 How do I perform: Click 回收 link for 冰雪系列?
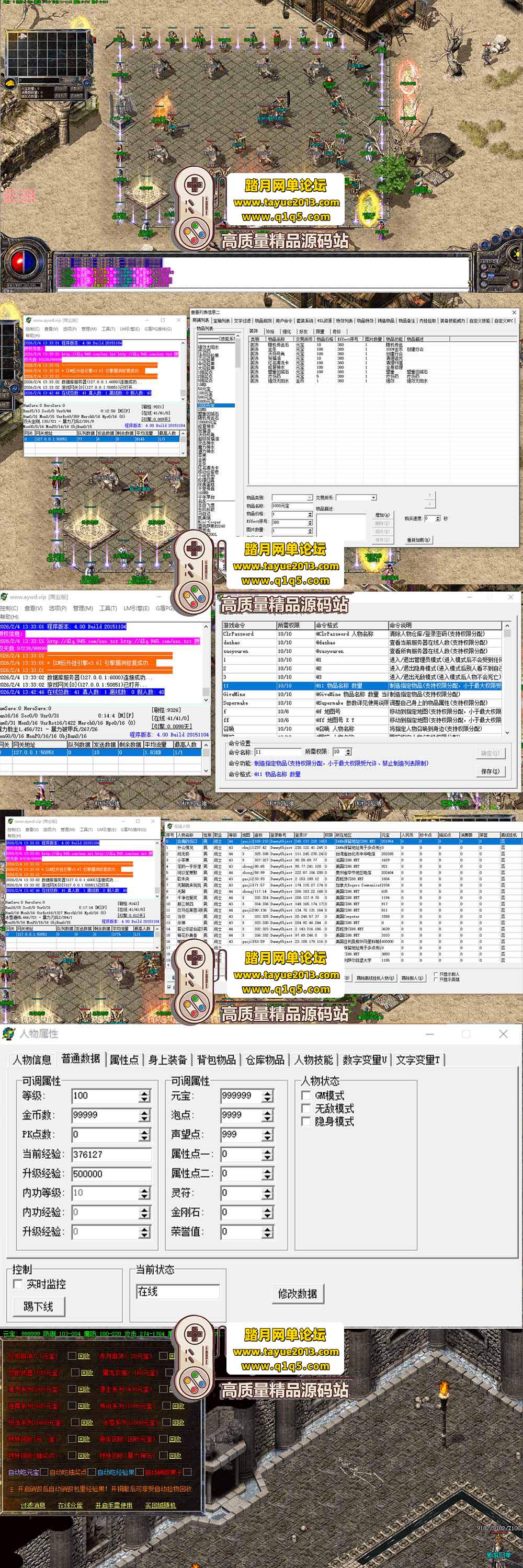coord(178,1423)
